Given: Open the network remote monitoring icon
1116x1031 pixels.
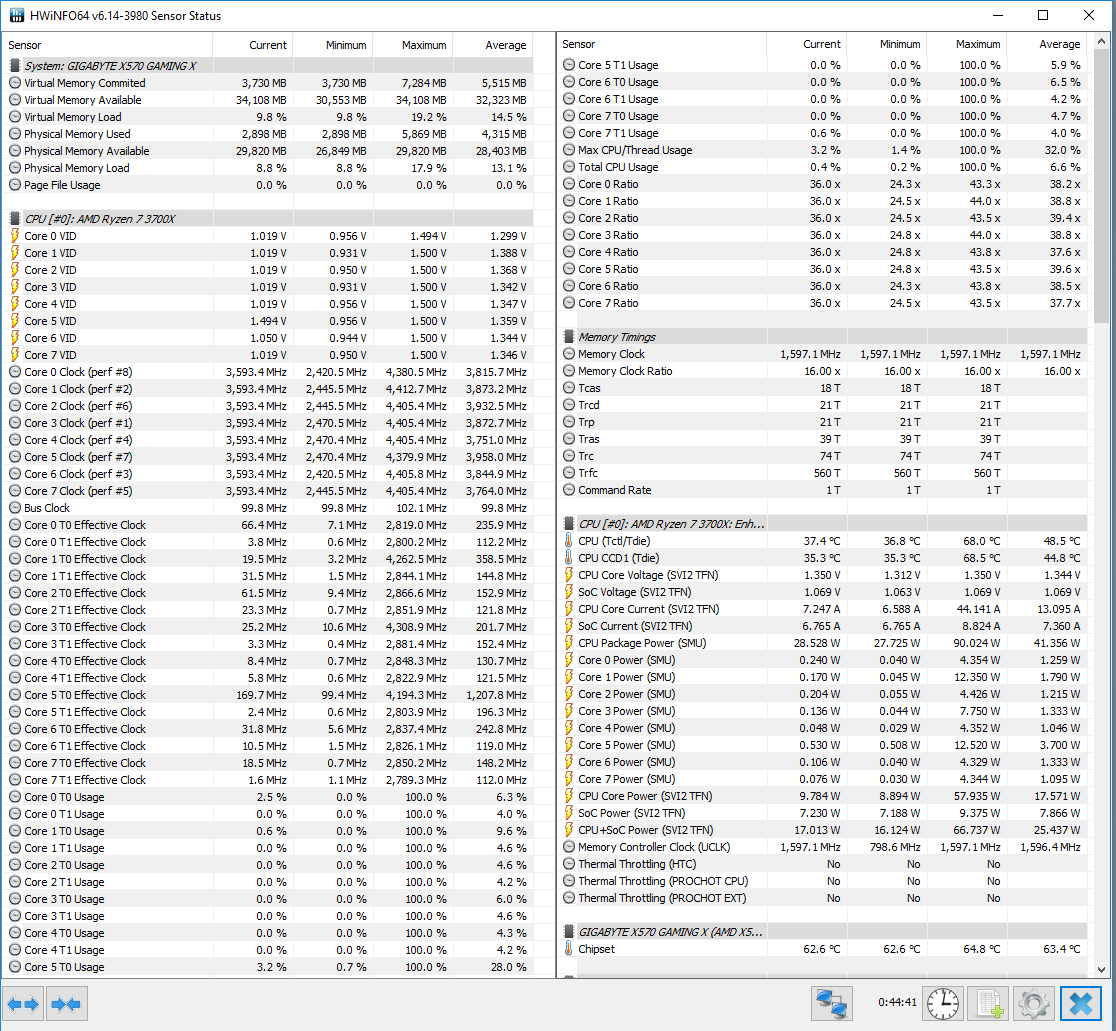Looking at the screenshot, I should pos(831,1004).
